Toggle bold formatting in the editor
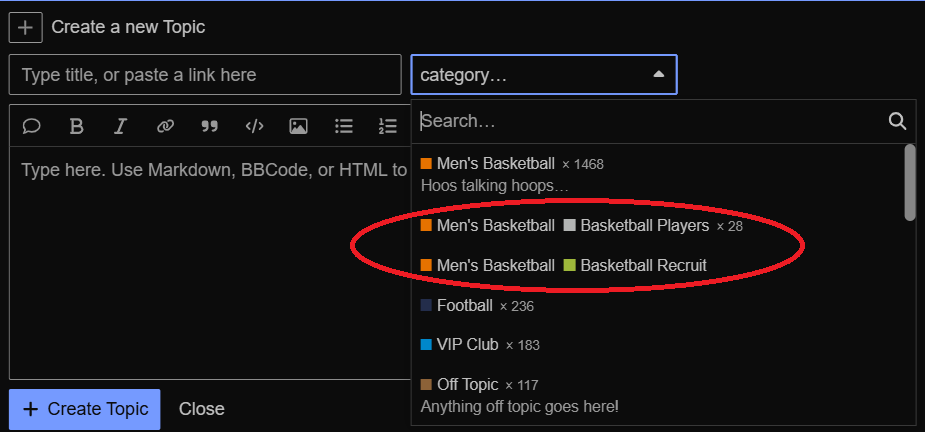Viewport: 925px width, 432px height. [x=76, y=126]
